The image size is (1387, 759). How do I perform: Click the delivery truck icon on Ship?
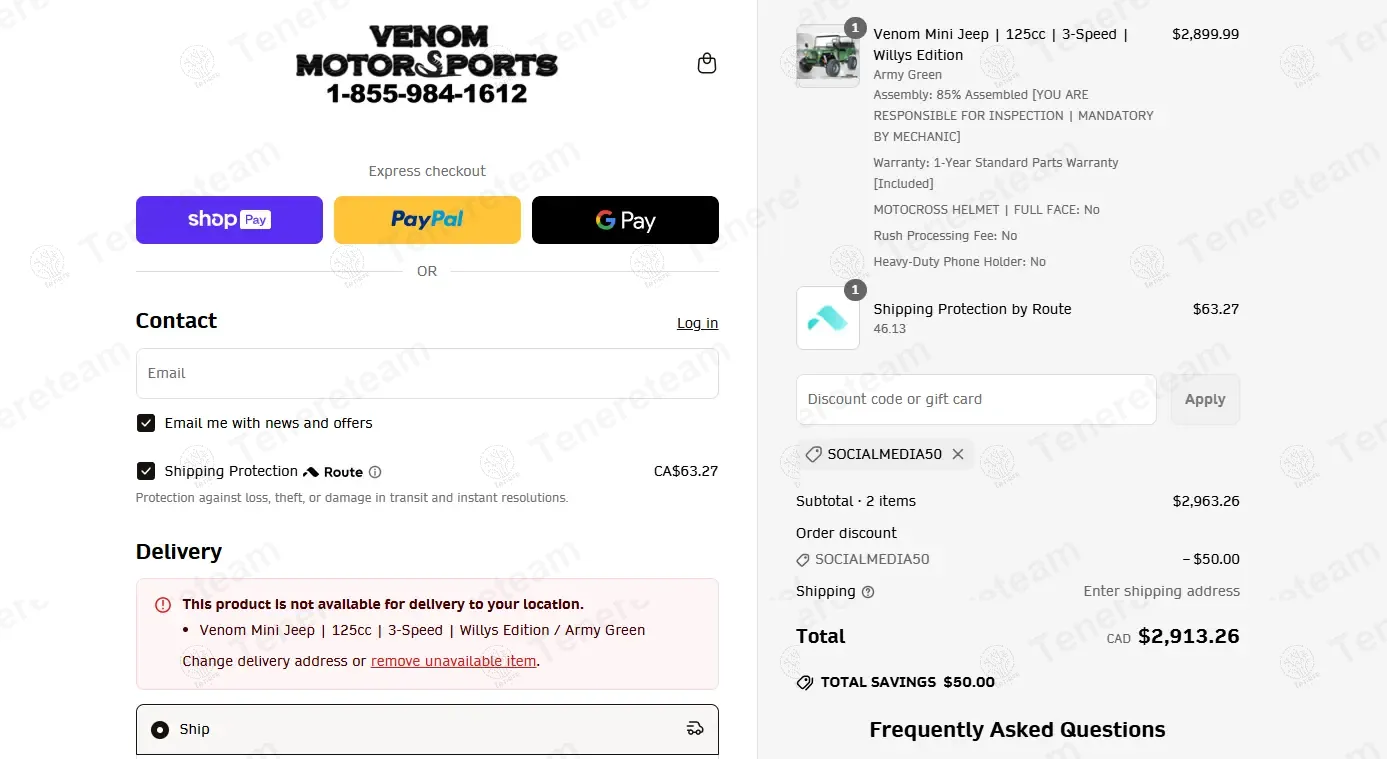point(695,729)
